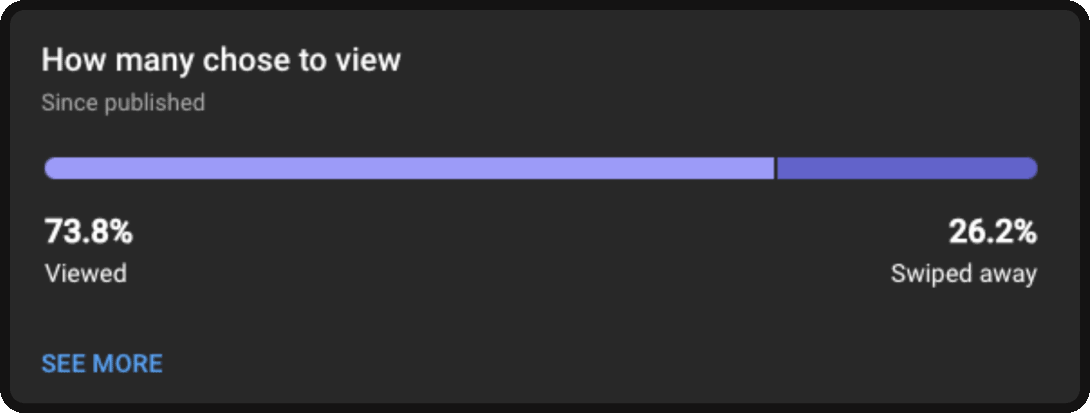Click the How many chose to view title
1090x414 pixels.
pos(221,60)
